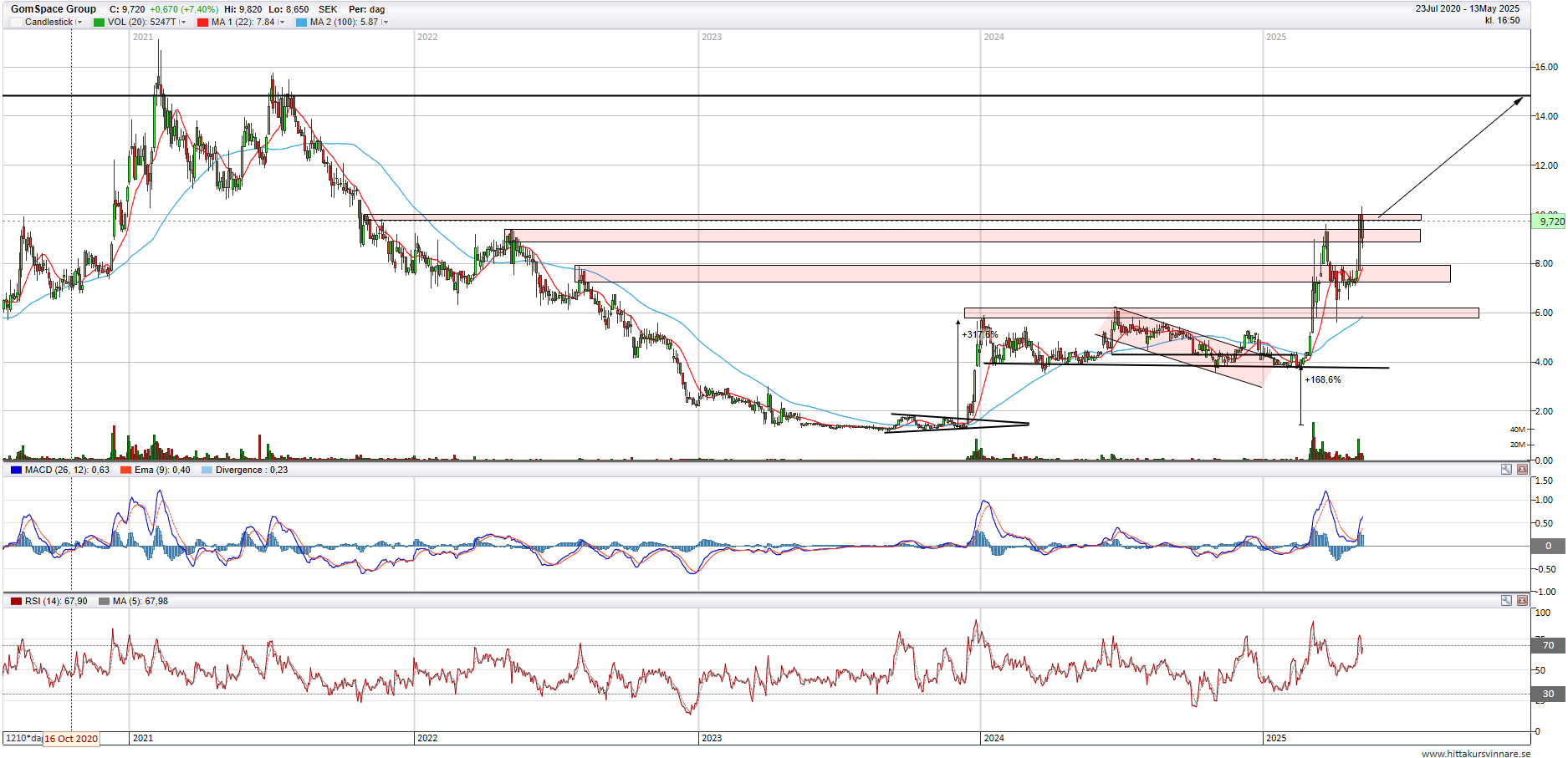Click the 'RSI (14): 67,90' label
Screen dimensions: 1568x758
coord(56,601)
